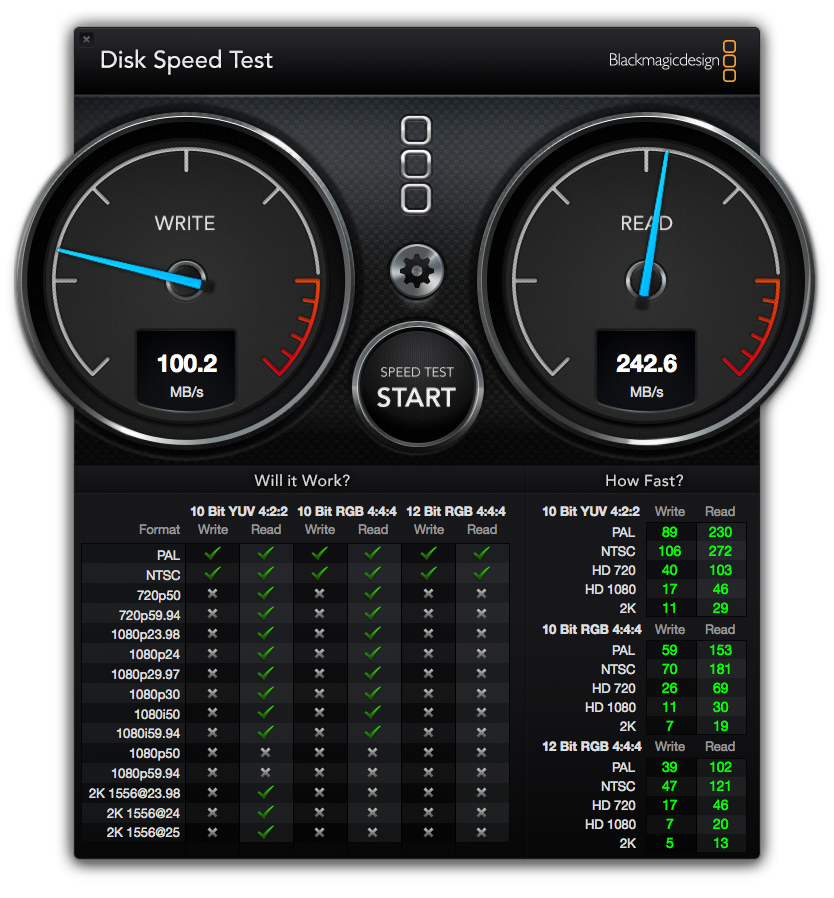834x898 pixels.
Task: Click the 1080p59.94 12 Bit RGB read cross
Action: coord(482,773)
